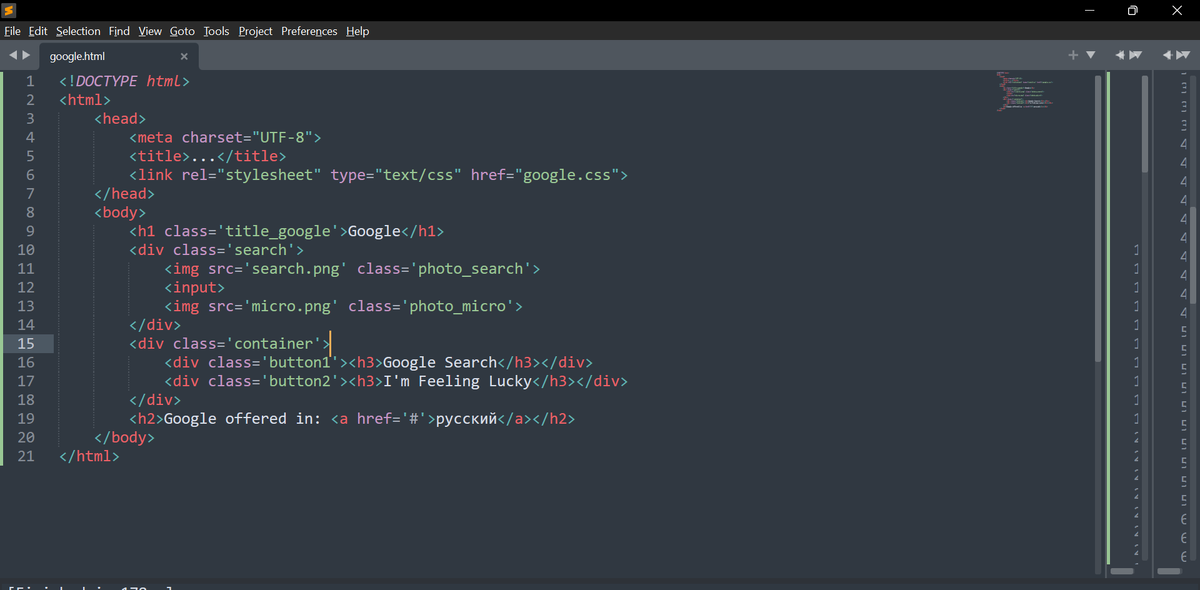The height and width of the screenshot is (590, 1200).
Task: Click the h1 'title_google' line
Action: [286, 231]
